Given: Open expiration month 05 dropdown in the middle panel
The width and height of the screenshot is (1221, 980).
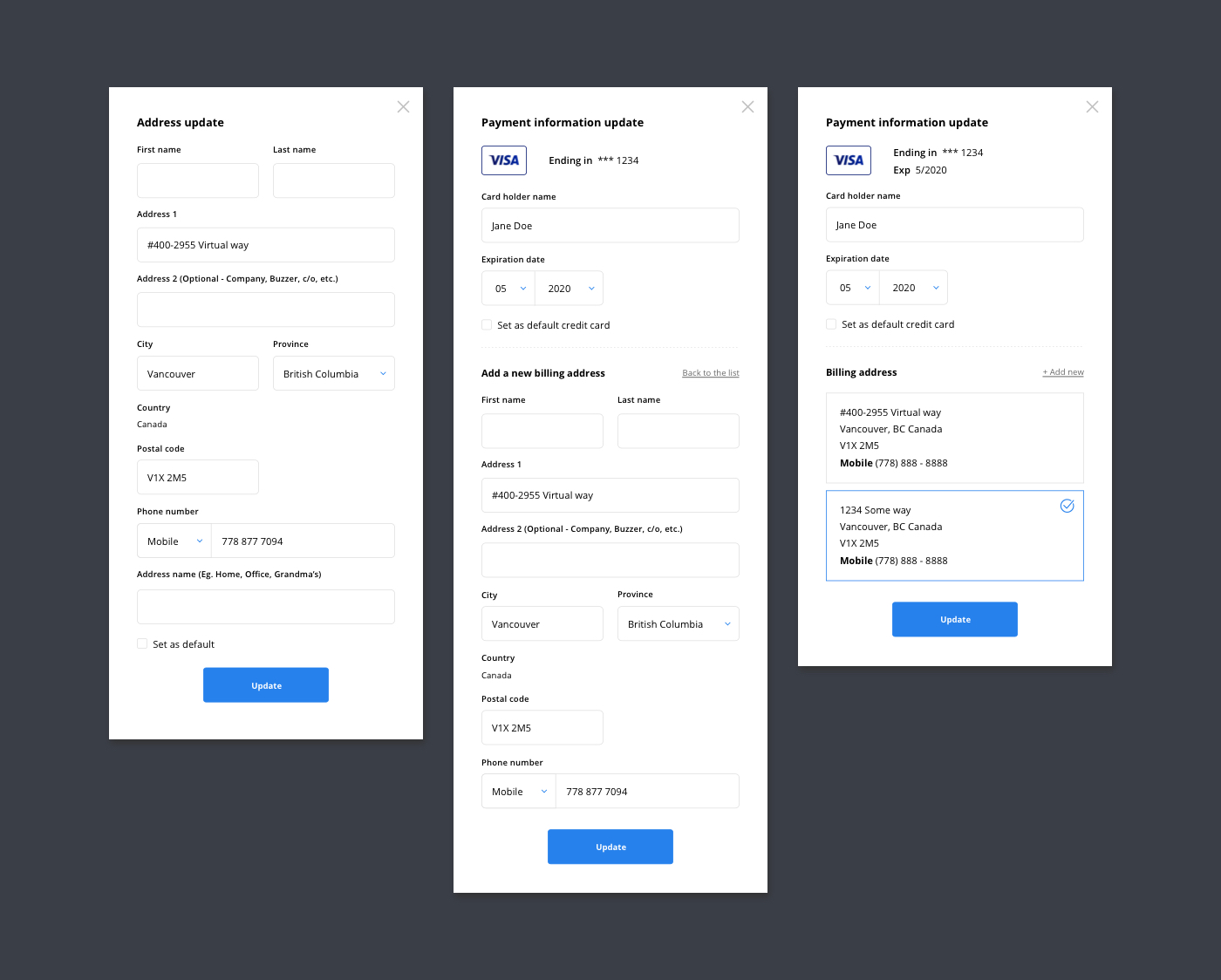Looking at the screenshot, I should point(508,289).
